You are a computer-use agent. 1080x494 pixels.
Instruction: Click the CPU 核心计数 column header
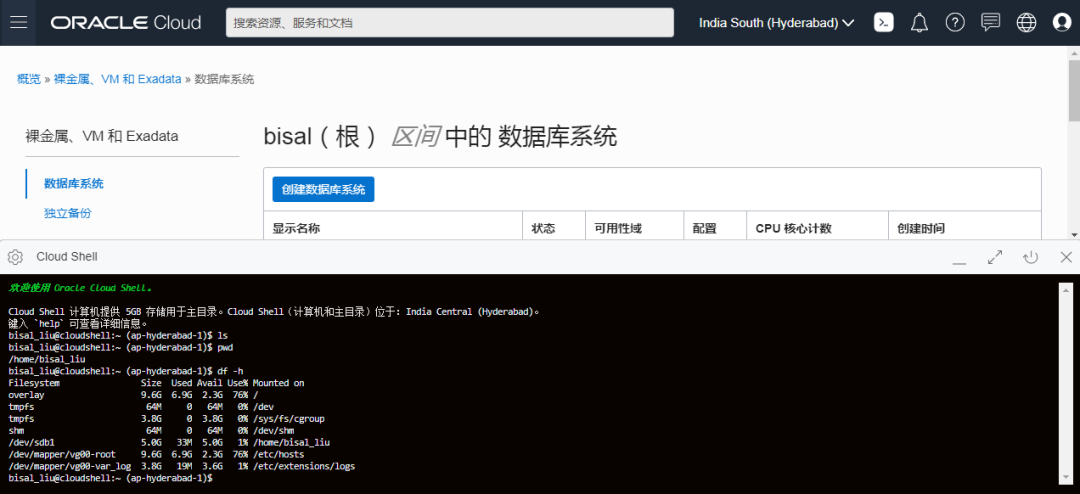793,228
